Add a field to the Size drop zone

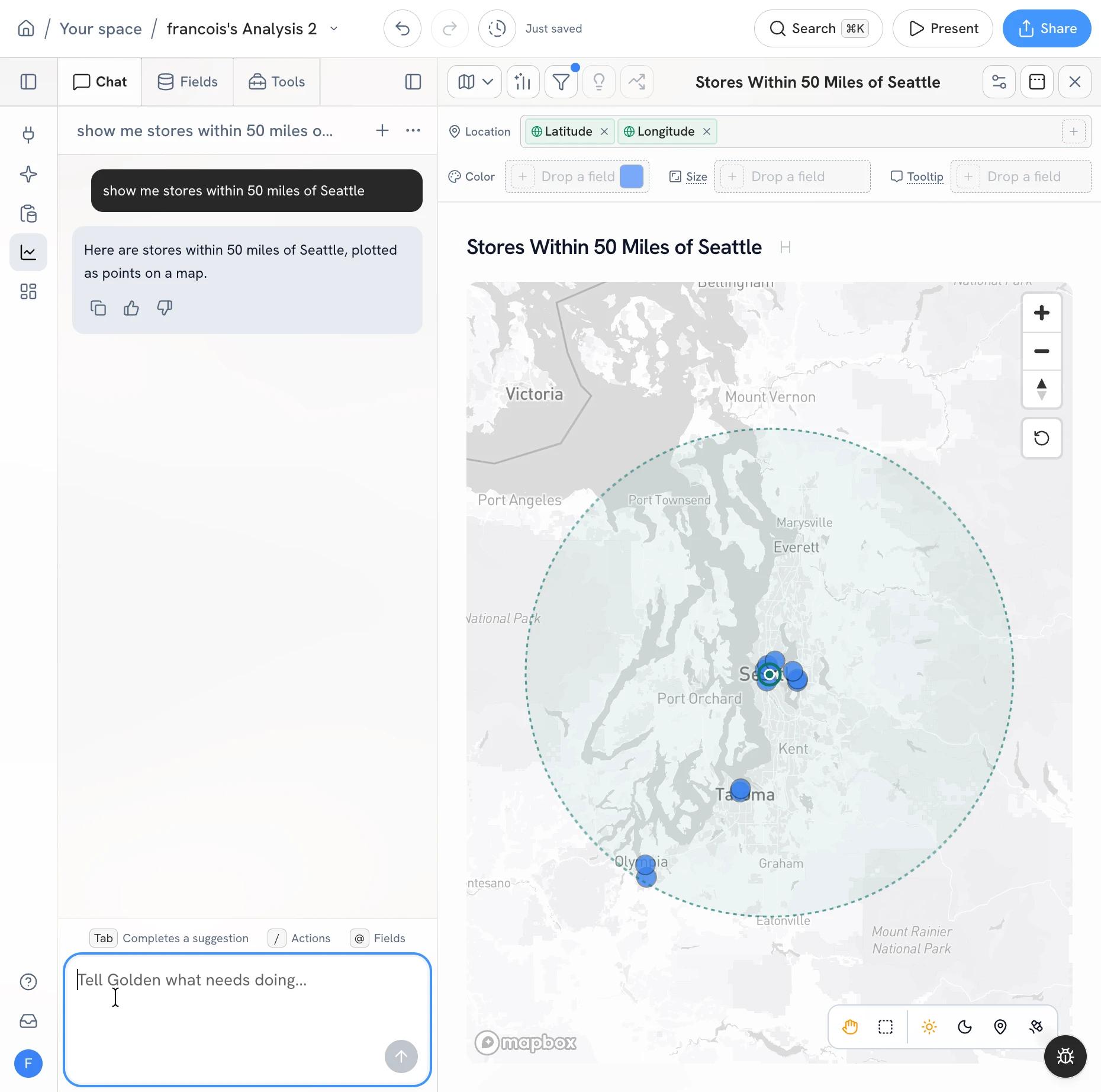coord(792,176)
